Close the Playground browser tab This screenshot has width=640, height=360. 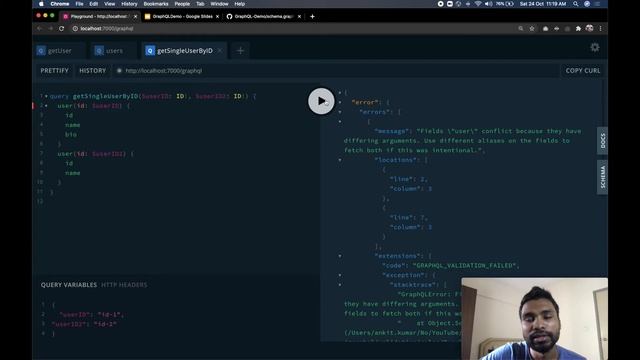click(136, 16)
